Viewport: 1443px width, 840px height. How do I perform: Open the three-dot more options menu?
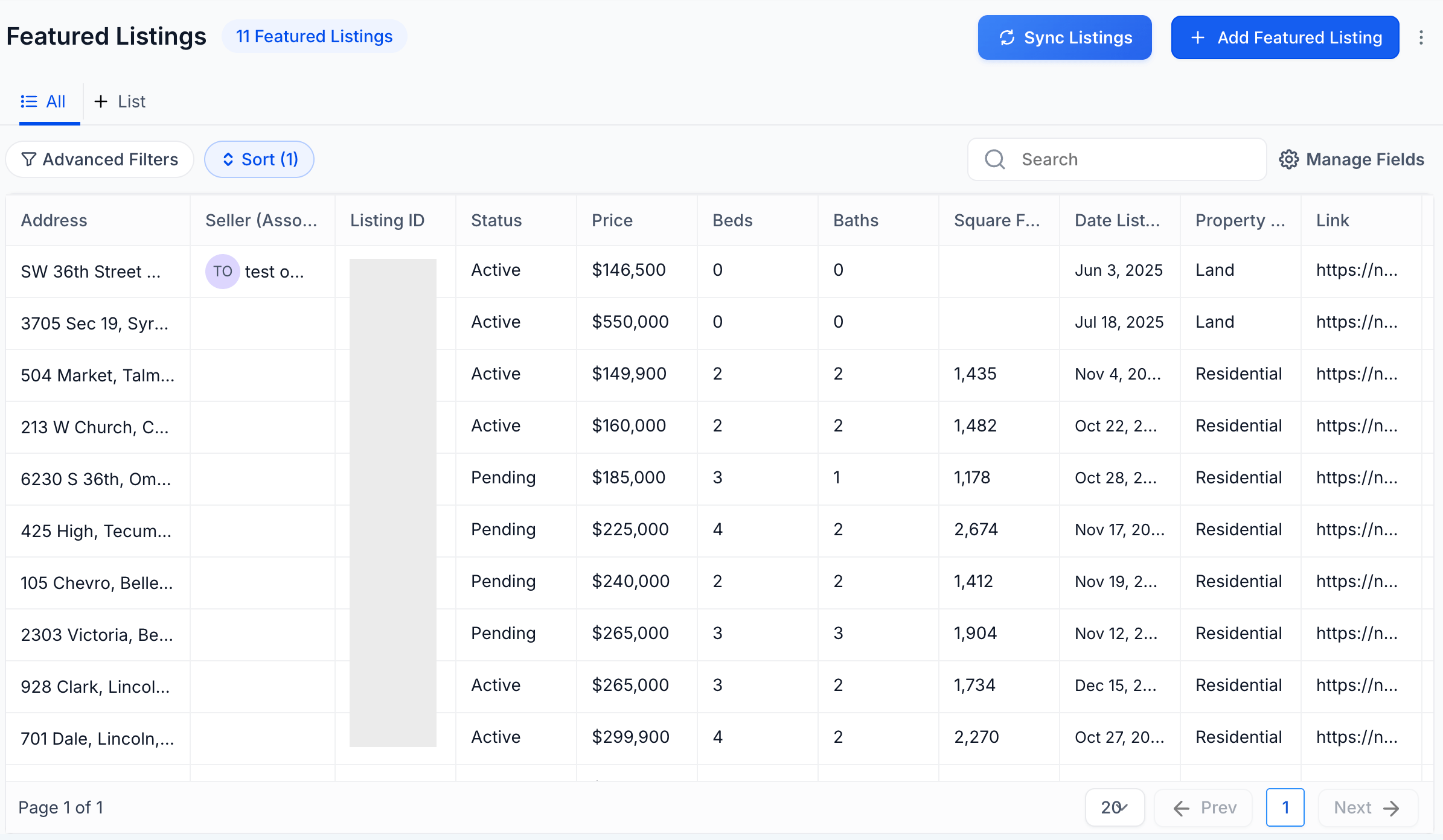click(1421, 37)
